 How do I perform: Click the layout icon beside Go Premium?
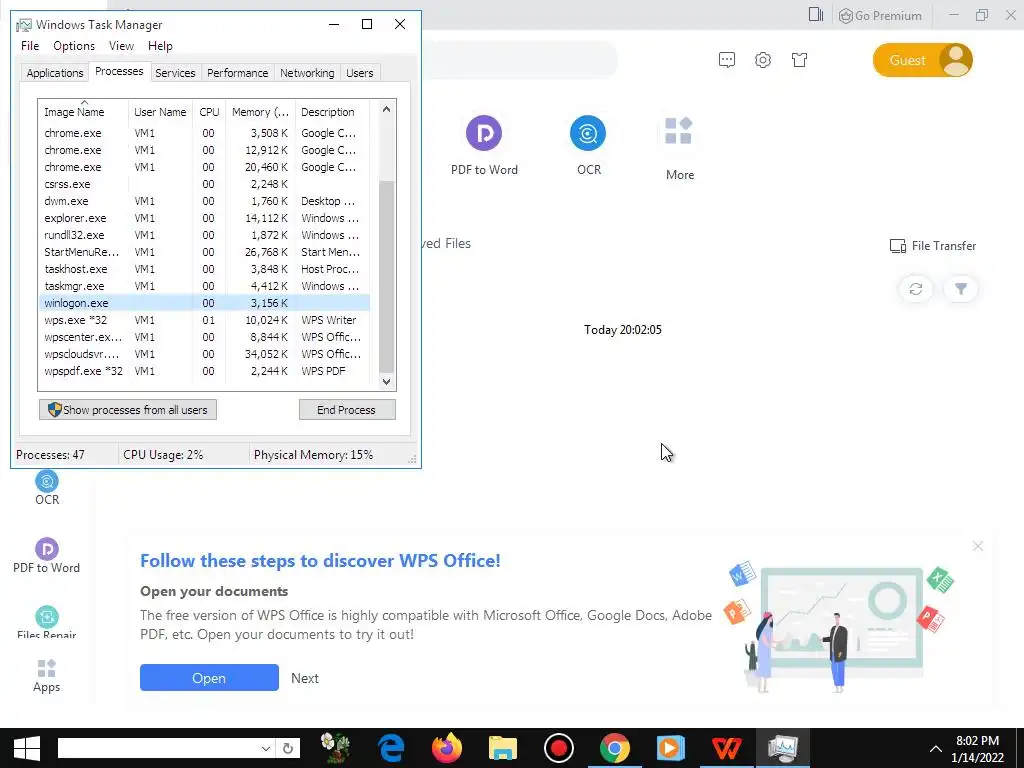pyautogui.click(x=816, y=14)
